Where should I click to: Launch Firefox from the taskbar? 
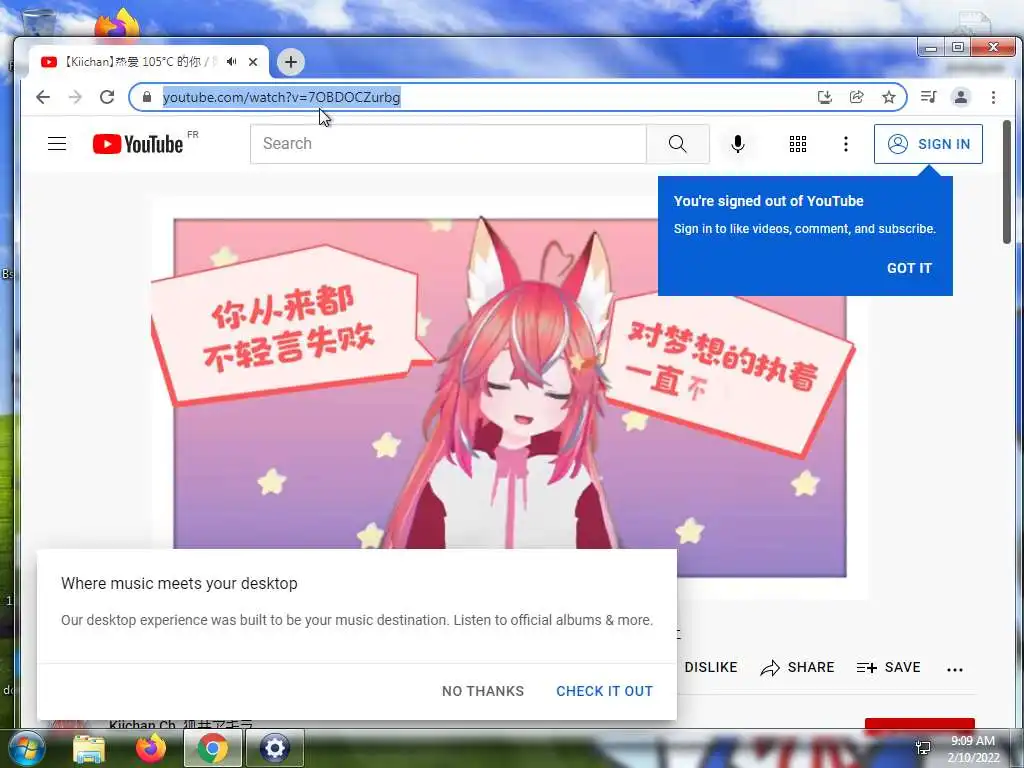(x=151, y=749)
